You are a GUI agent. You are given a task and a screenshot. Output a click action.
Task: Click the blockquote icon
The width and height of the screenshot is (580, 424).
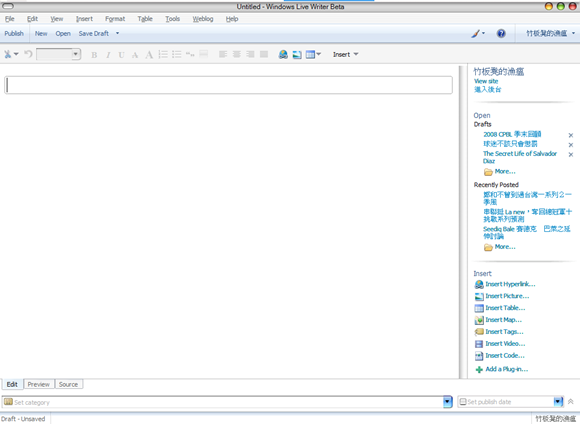tap(190, 54)
